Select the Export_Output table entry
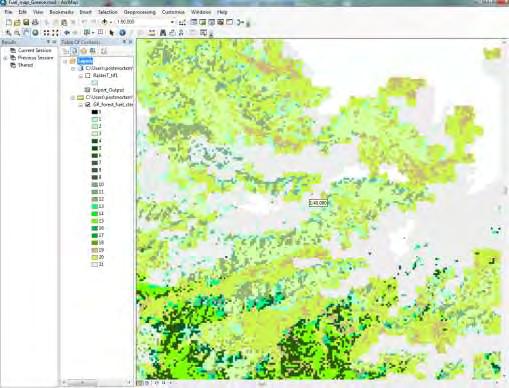 [x=108, y=90]
